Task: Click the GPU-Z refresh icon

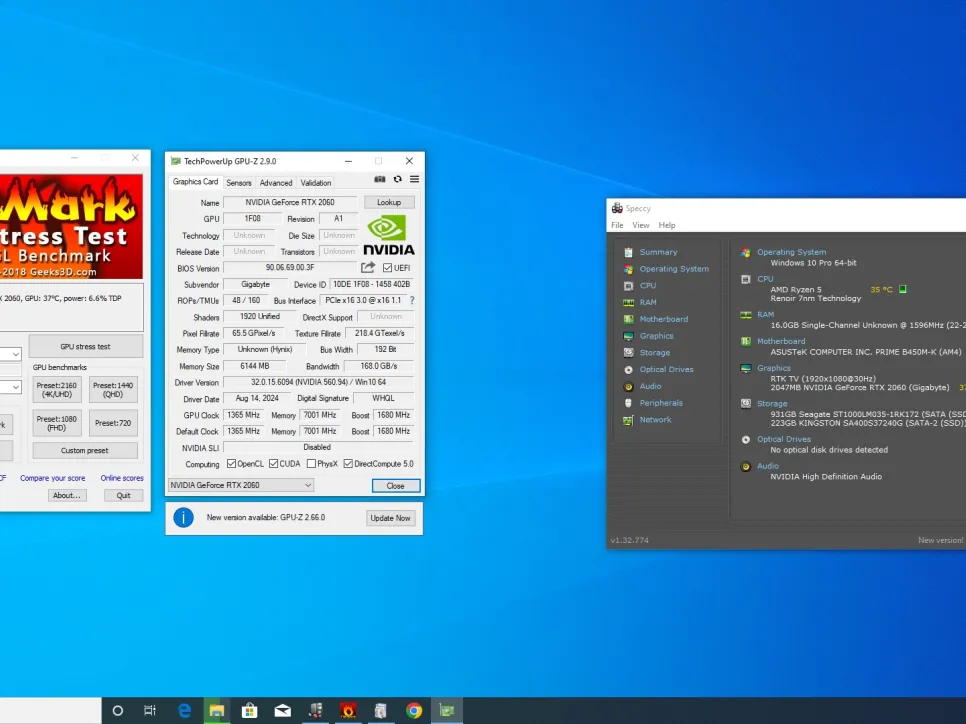Action: pyautogui.click(x=397, y=179)
